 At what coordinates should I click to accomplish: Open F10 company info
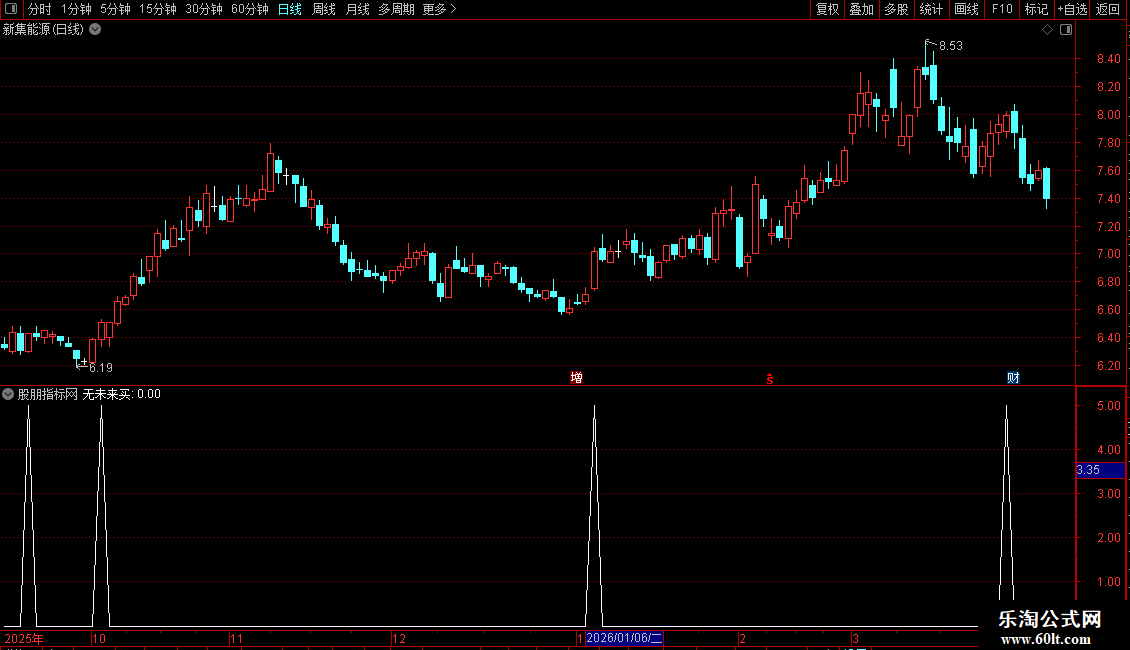1002,9
